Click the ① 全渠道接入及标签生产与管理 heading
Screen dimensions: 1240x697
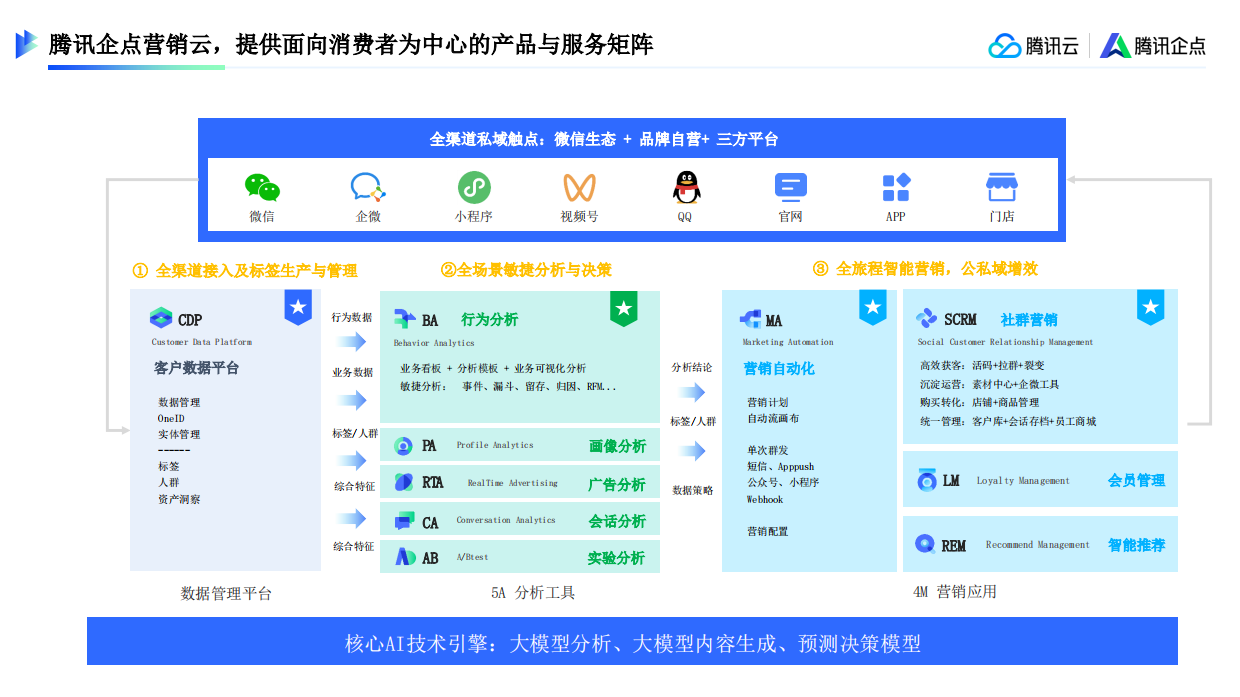click(x=245, y=271)
